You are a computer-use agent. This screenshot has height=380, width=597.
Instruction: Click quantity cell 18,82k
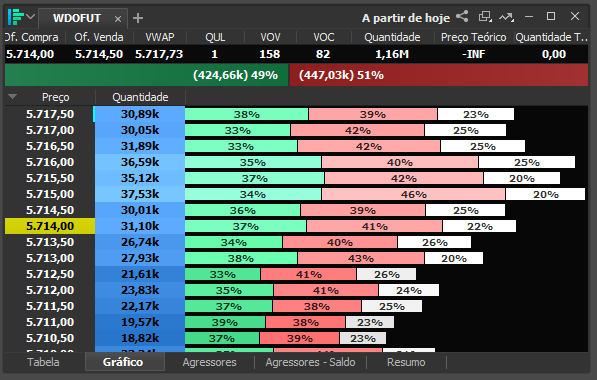click(x=140, y=338)
